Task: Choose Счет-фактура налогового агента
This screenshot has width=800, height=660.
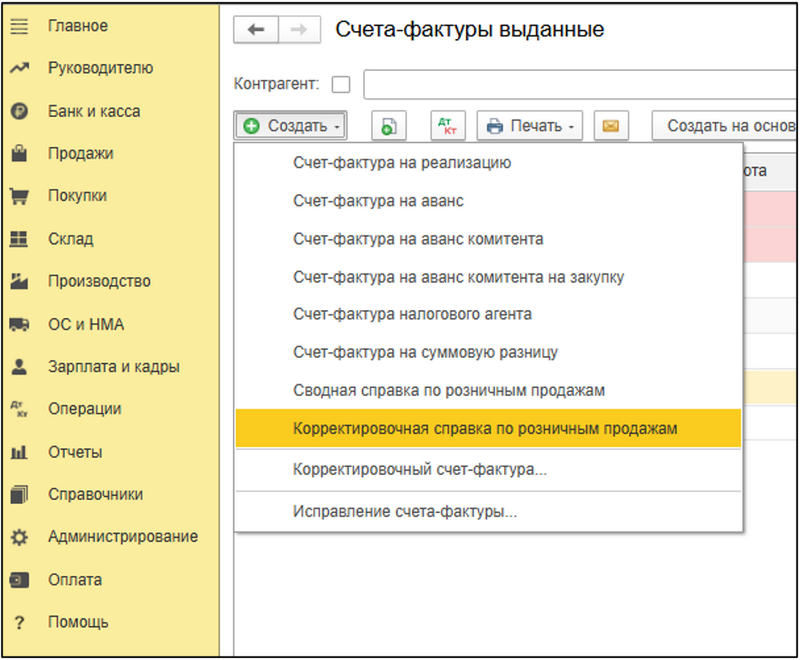Action: 412,314
